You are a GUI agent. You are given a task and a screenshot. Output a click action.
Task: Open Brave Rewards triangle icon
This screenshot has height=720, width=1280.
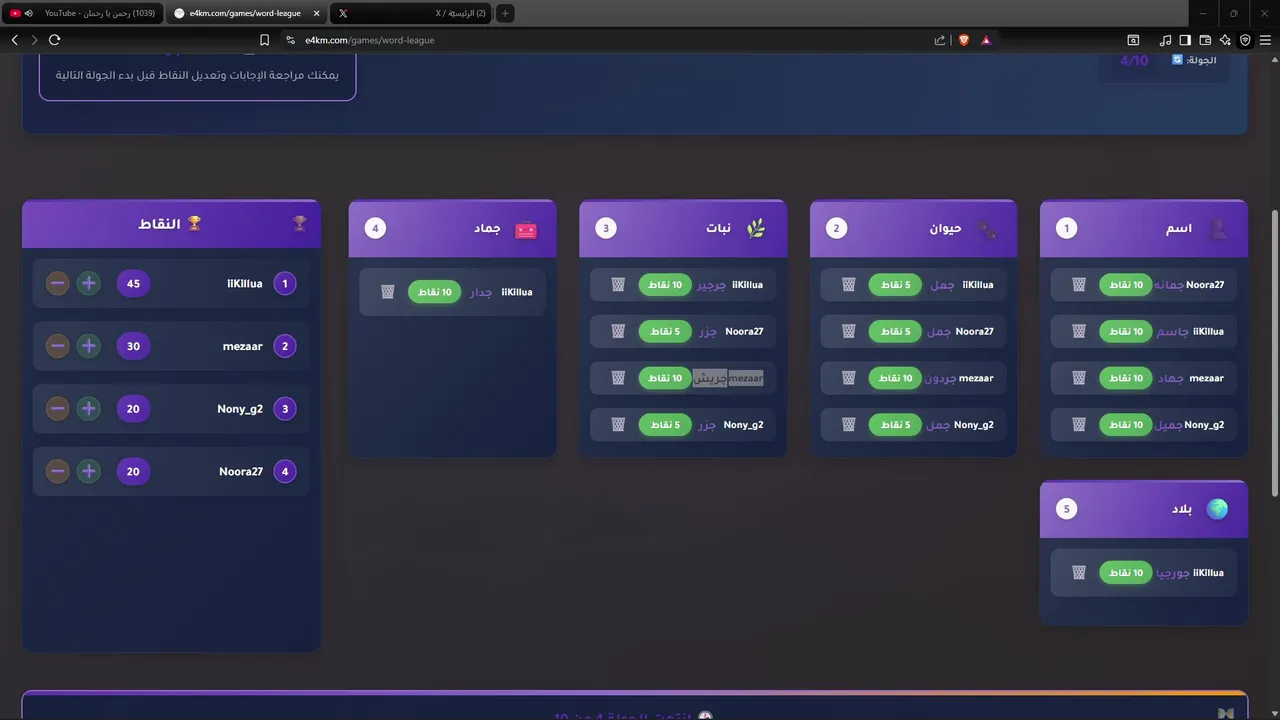tap(986, 40)
